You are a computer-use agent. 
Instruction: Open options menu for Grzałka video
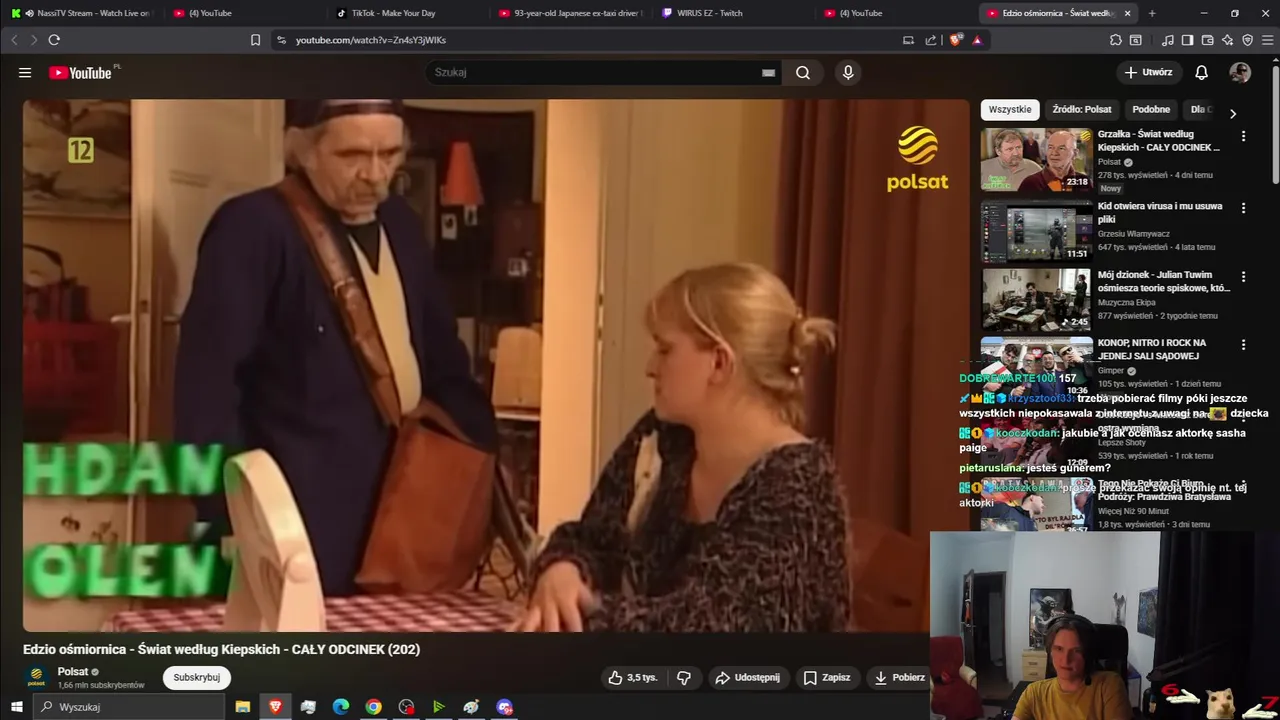tap(1243, 135)
